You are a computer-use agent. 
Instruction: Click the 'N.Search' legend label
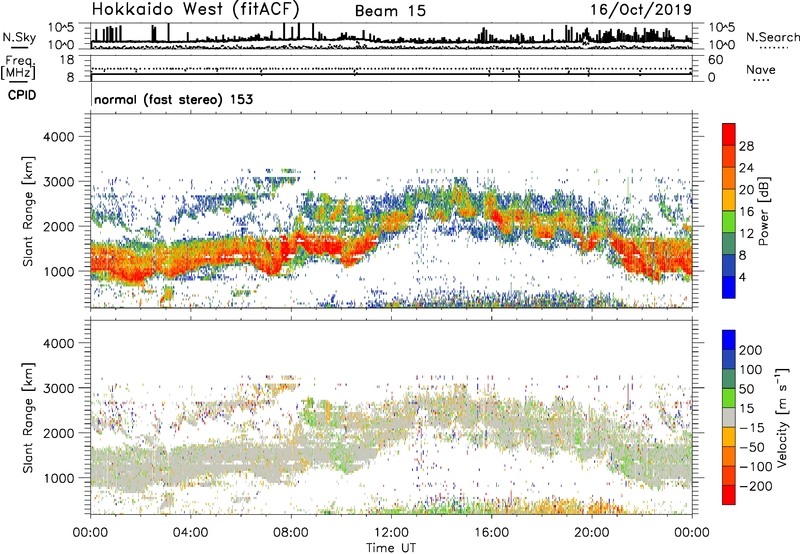click(x=772, y=37)
